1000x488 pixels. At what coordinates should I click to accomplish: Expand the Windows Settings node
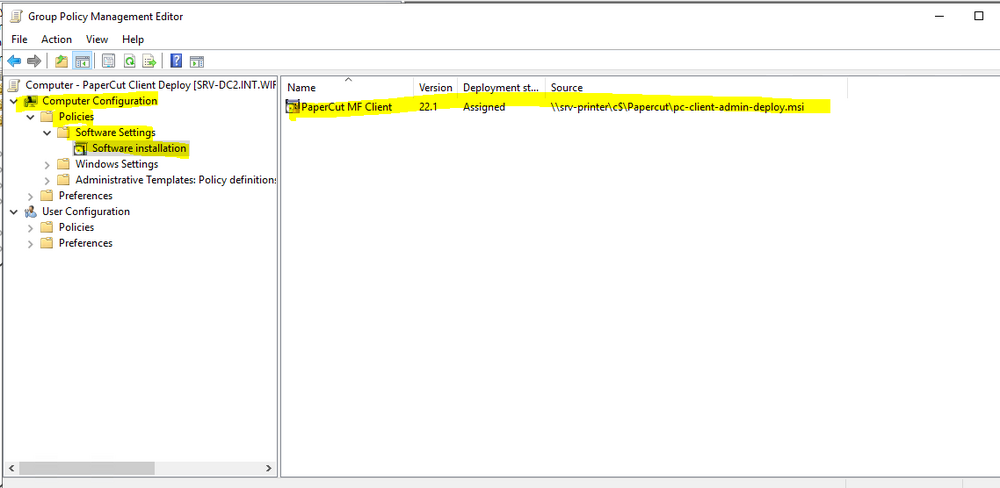pyautogui.click(x=47, y=165)
